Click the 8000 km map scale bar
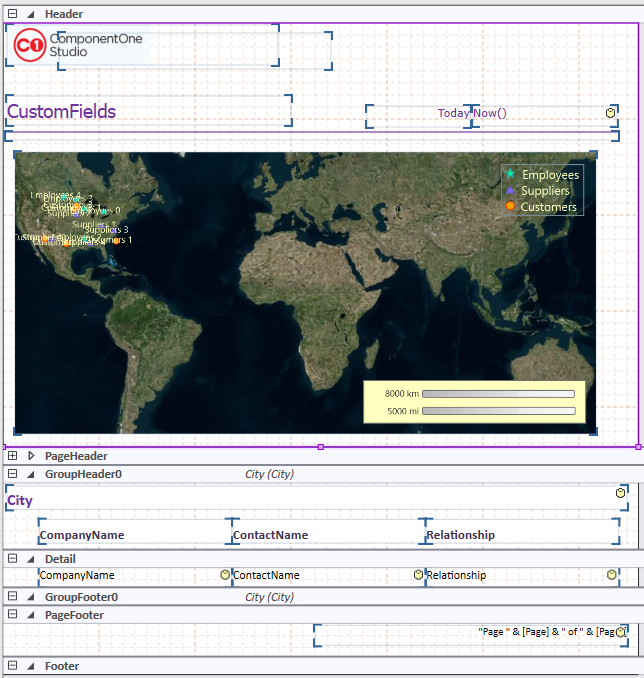The width and height of the screenshot is (644, 678). [x=499, y=394]
